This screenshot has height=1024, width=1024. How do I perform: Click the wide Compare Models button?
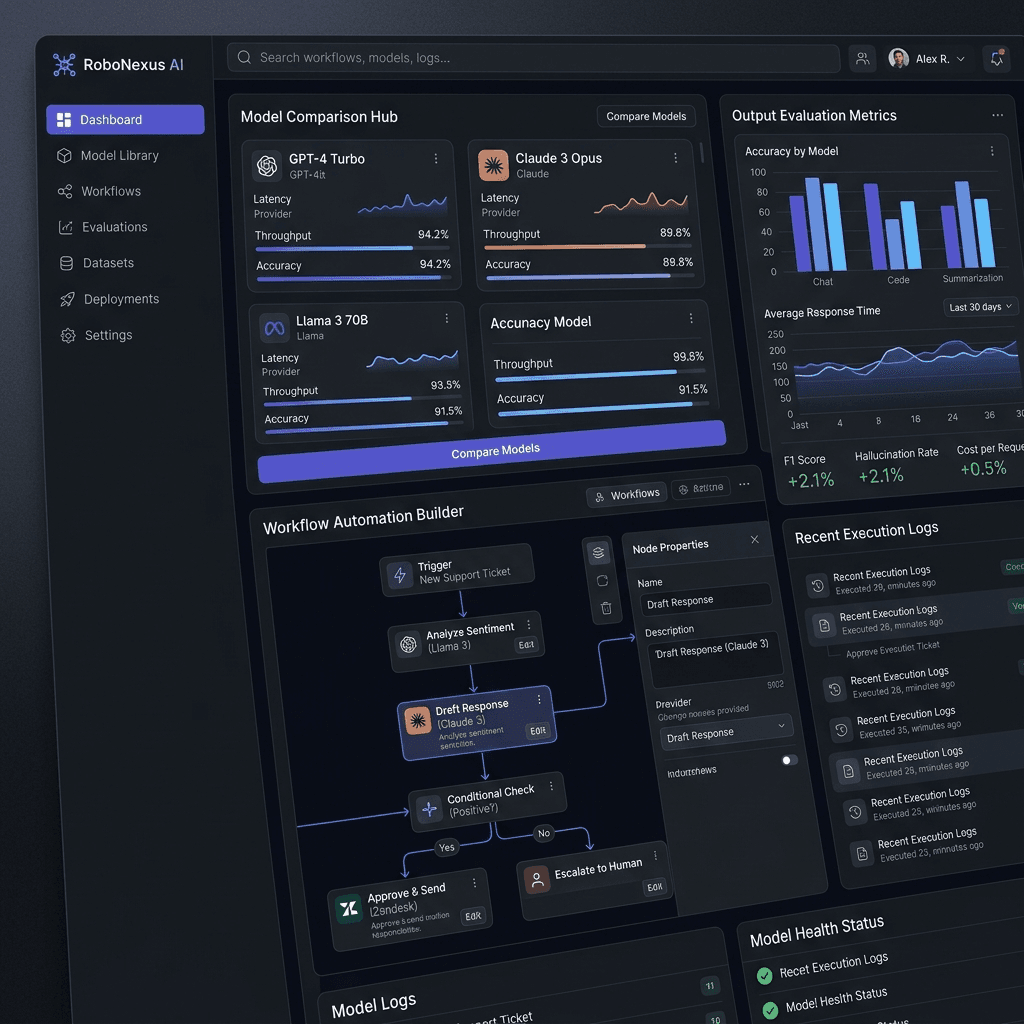click(x=492, y=451)
